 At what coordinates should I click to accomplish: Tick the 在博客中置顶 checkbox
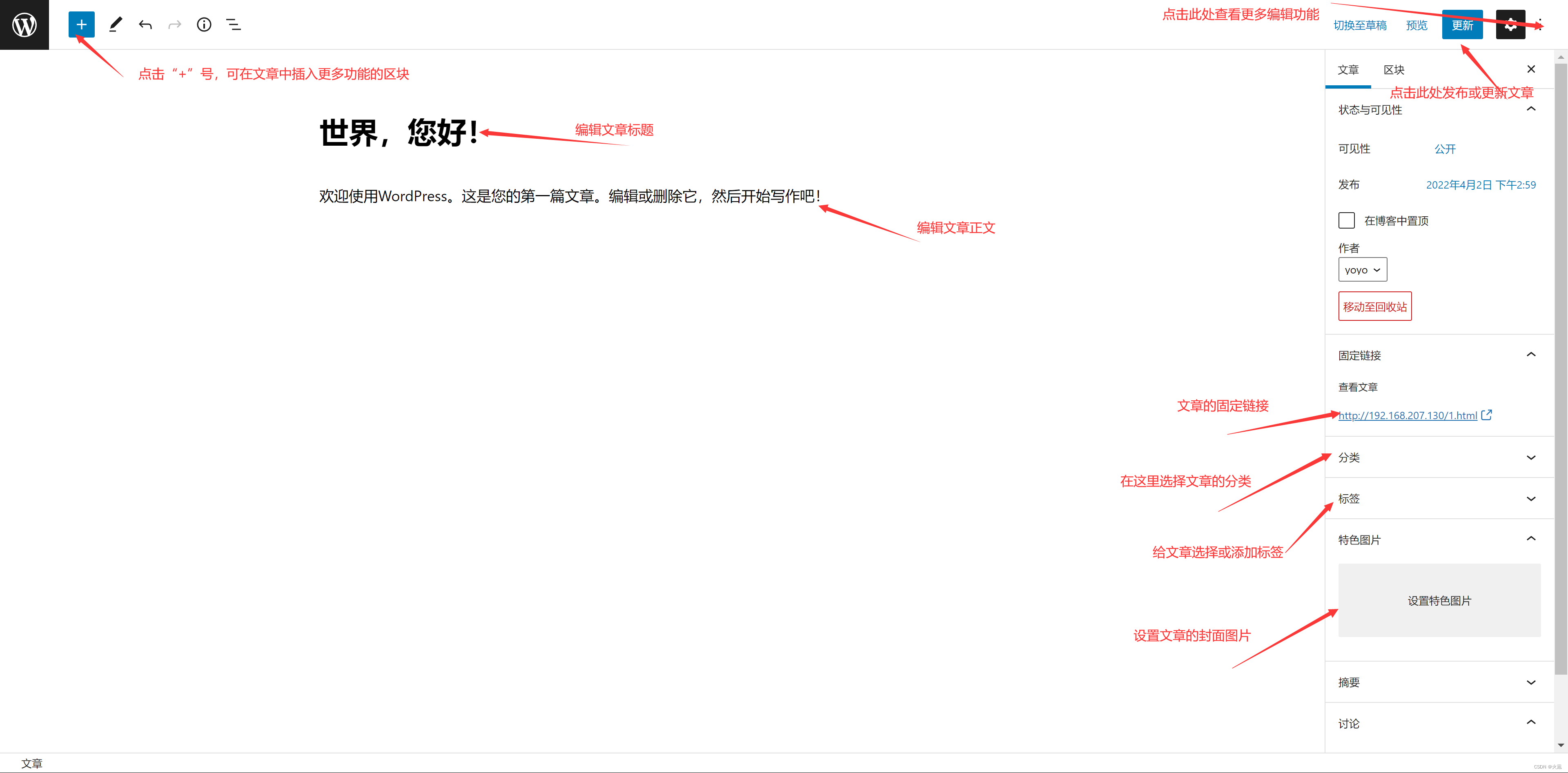[1346, 220]
